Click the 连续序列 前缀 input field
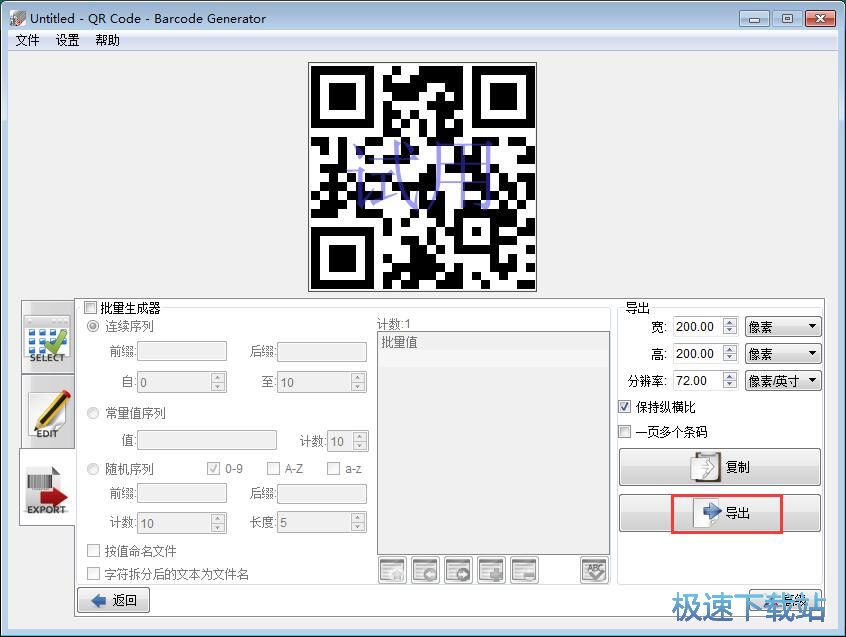This screenshot has height=637, width=846. tap(182, 351)
